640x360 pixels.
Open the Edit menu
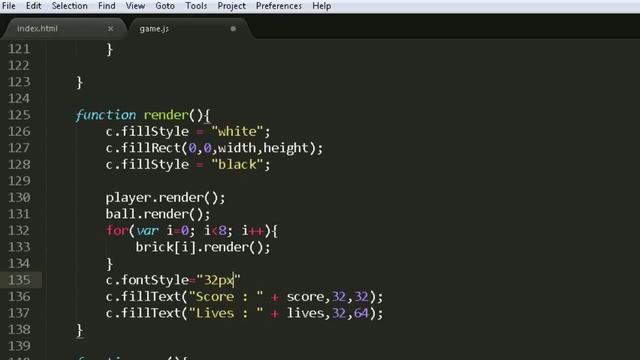click(33, 6)
